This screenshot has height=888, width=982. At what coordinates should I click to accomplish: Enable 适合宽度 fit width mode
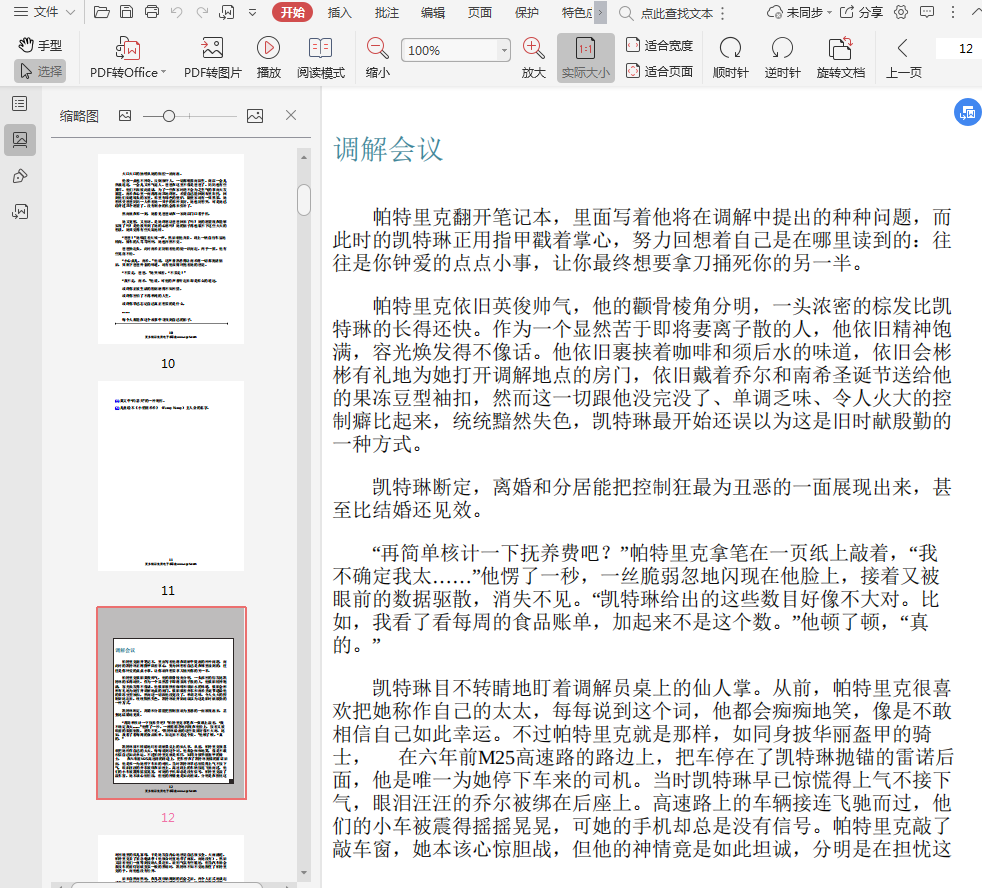click(659, 45)
